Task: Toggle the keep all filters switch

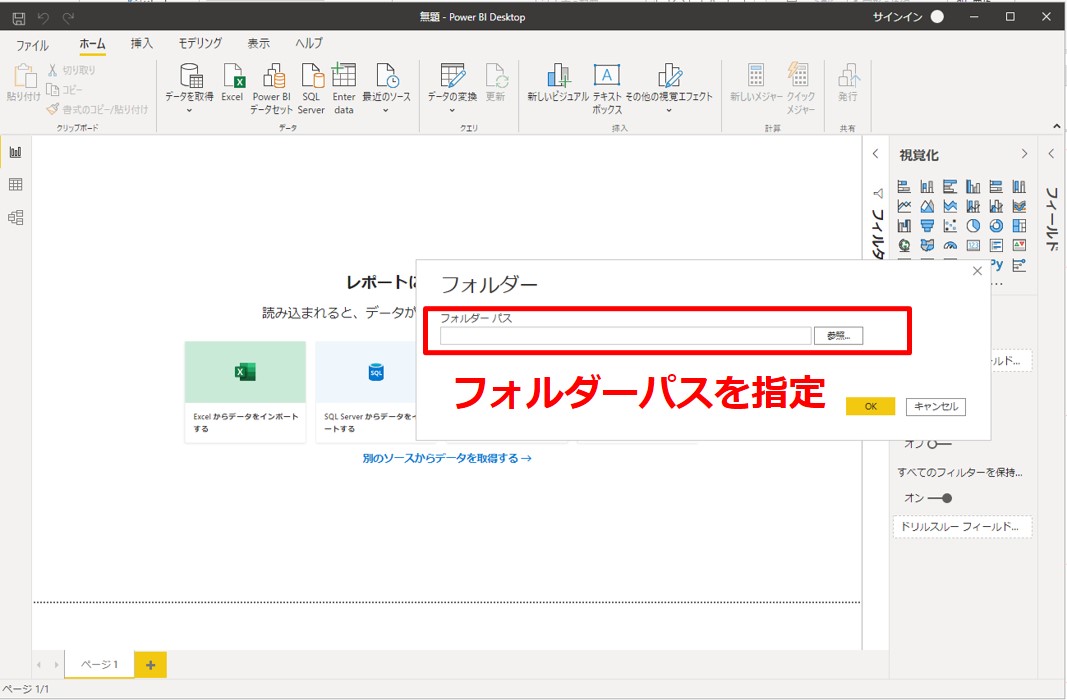Action: 939,498
